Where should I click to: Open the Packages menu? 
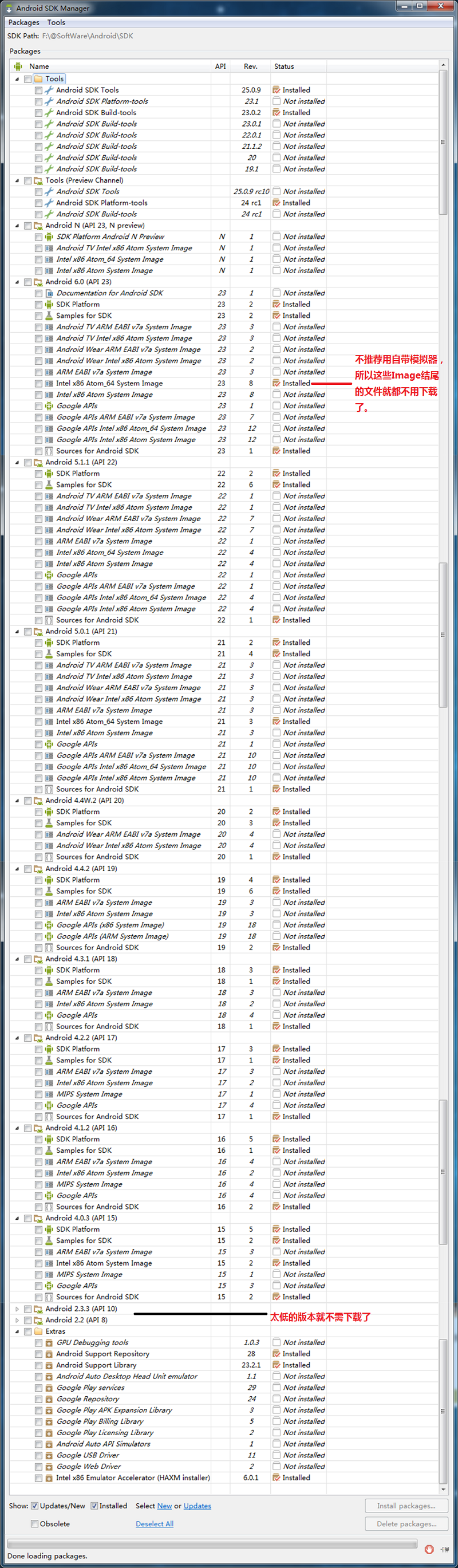pos(23,22)
